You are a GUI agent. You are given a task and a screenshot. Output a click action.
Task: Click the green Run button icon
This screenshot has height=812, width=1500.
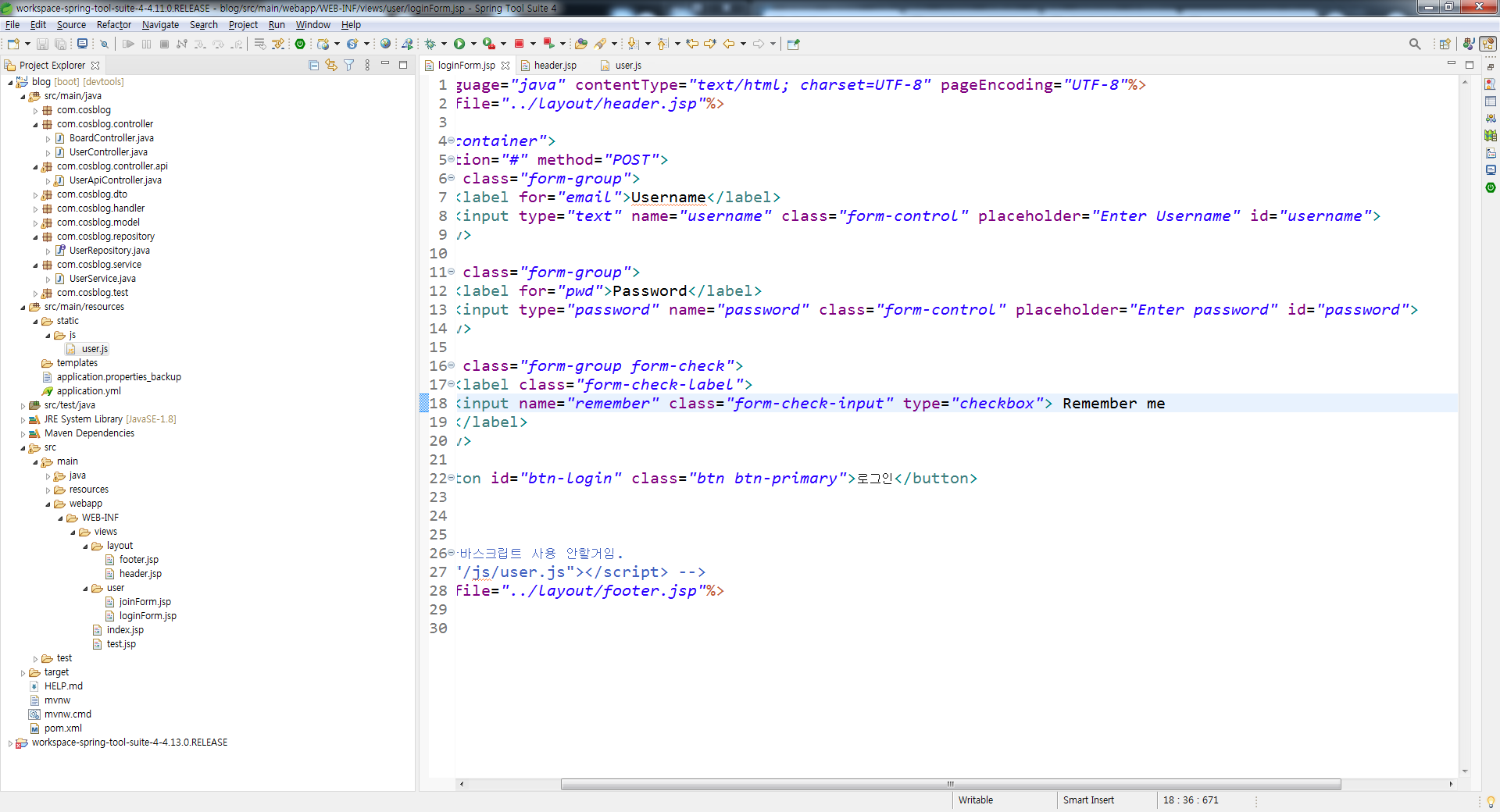(459, 44)
